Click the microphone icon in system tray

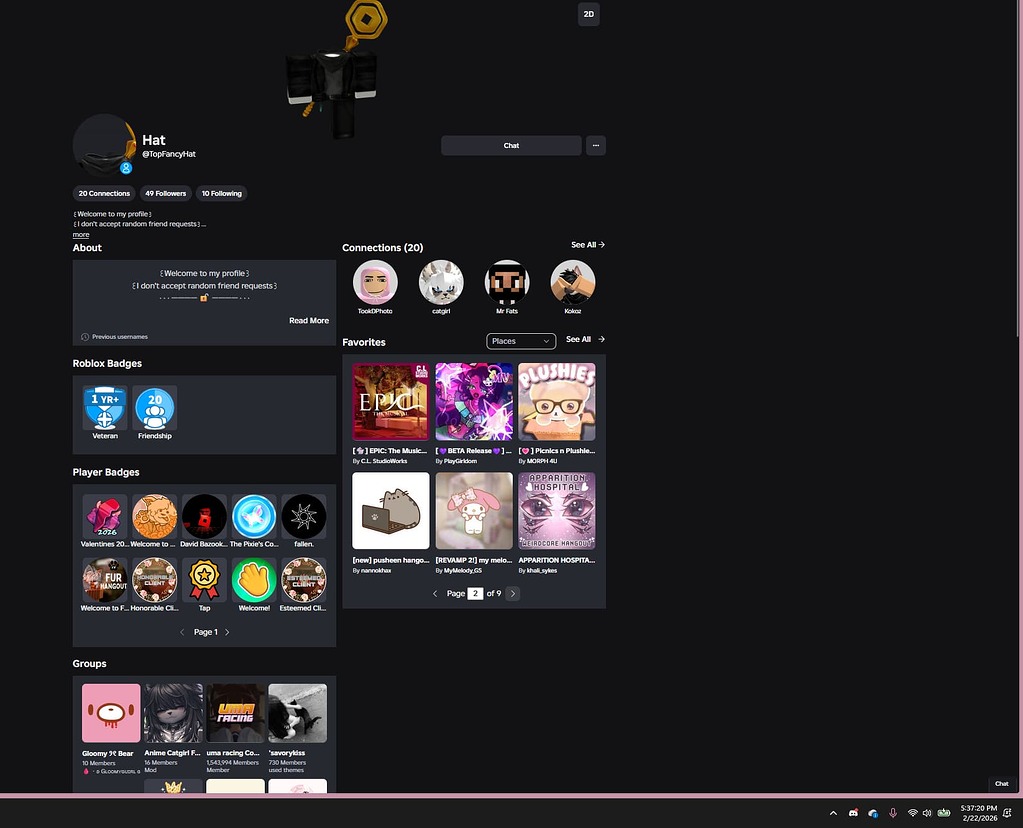[893, 813]
